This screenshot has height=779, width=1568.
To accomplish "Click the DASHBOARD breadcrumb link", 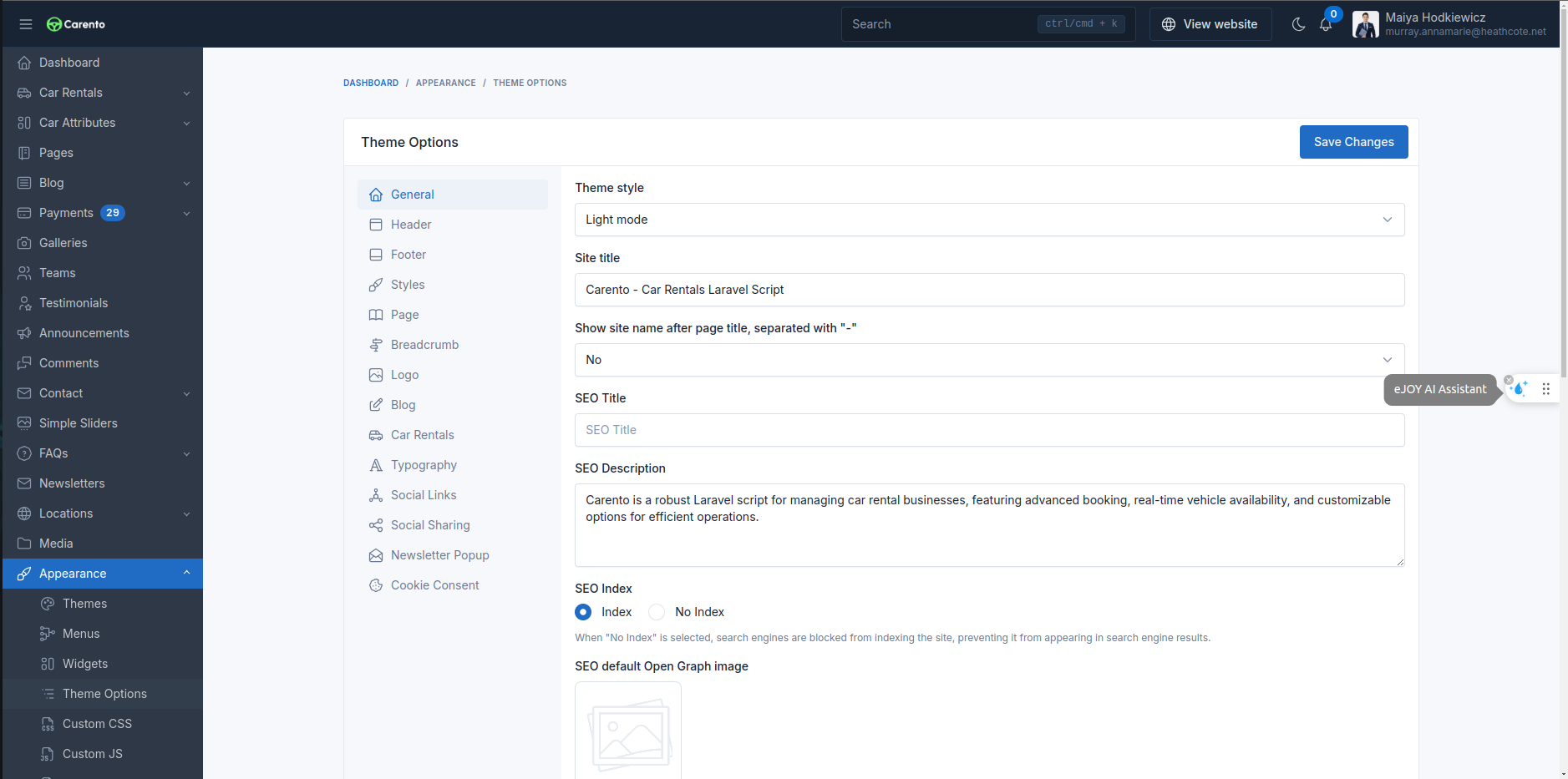I will [371, 83].
